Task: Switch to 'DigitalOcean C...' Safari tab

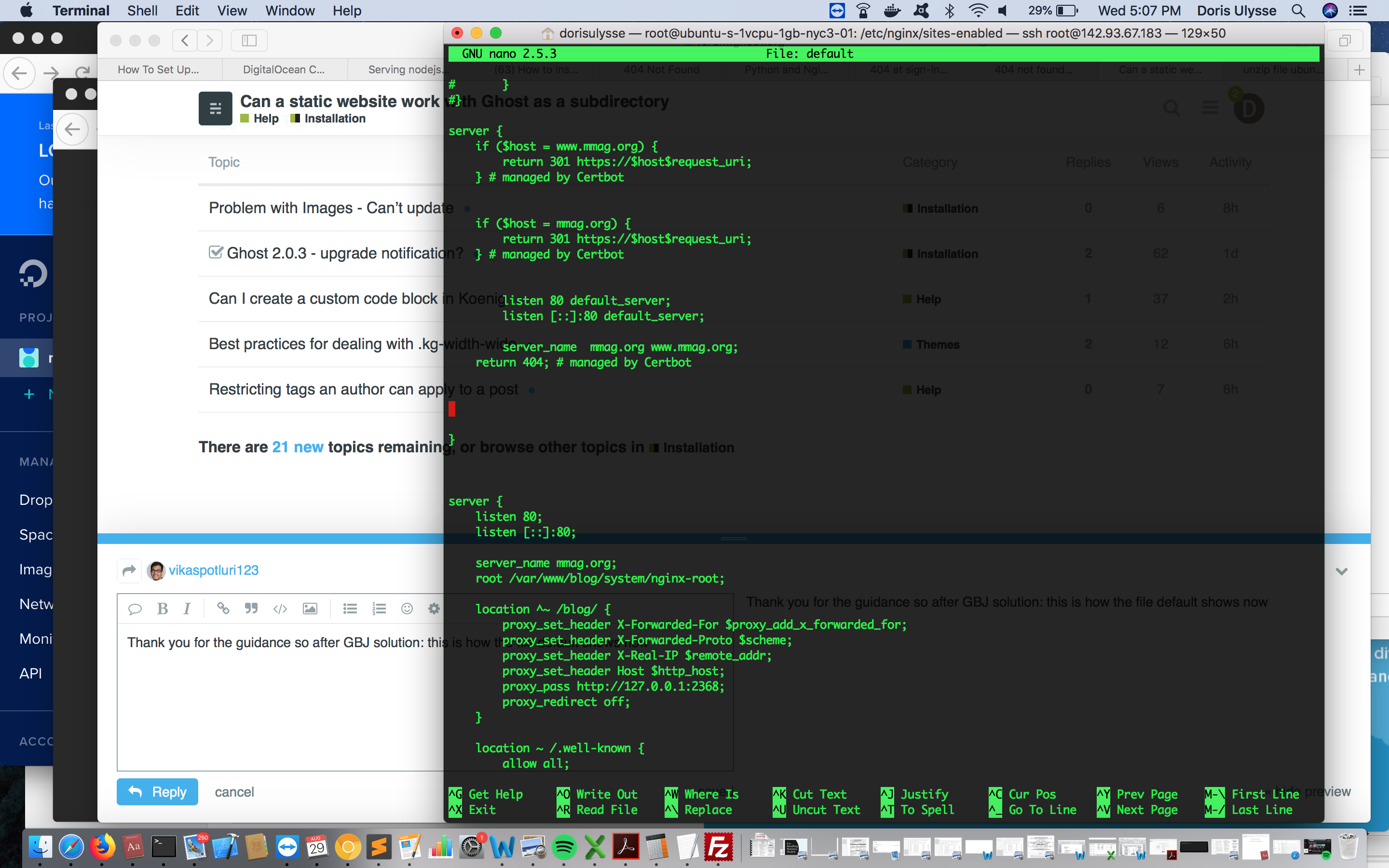Action: pyautogui.click(x=284, y=69)
